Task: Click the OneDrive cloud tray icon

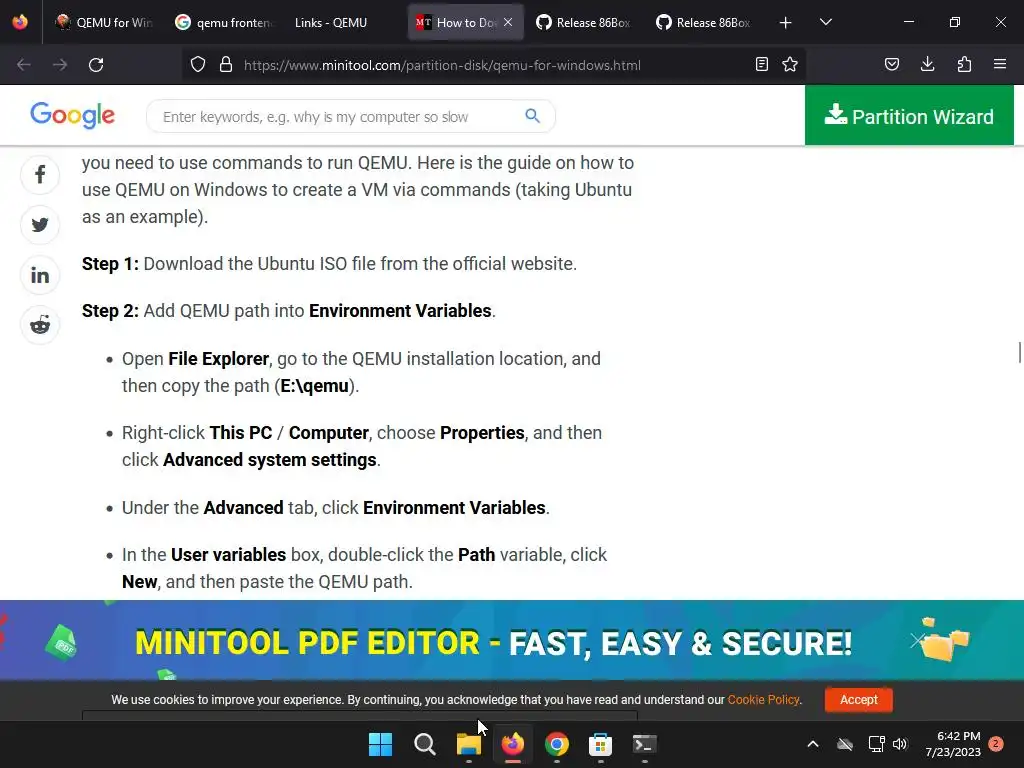Action: point(845,744)
